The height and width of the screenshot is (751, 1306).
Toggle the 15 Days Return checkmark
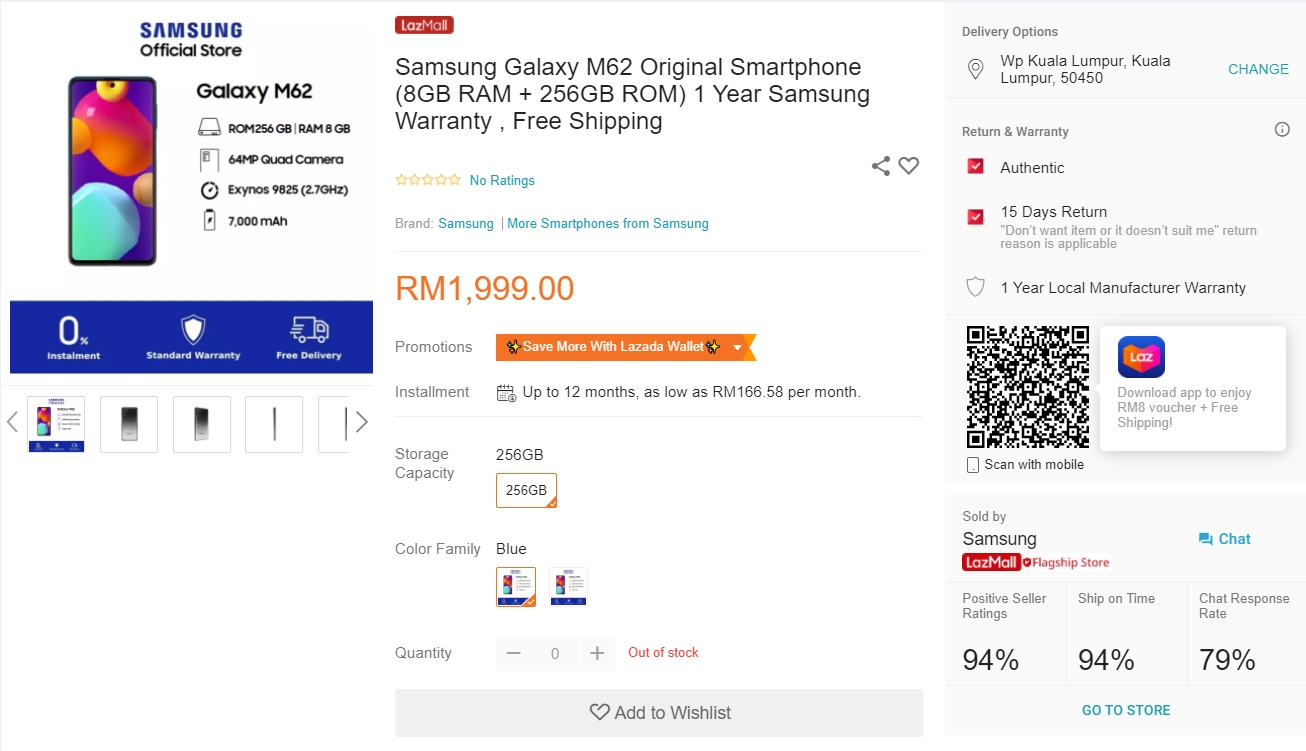point(976,216)
